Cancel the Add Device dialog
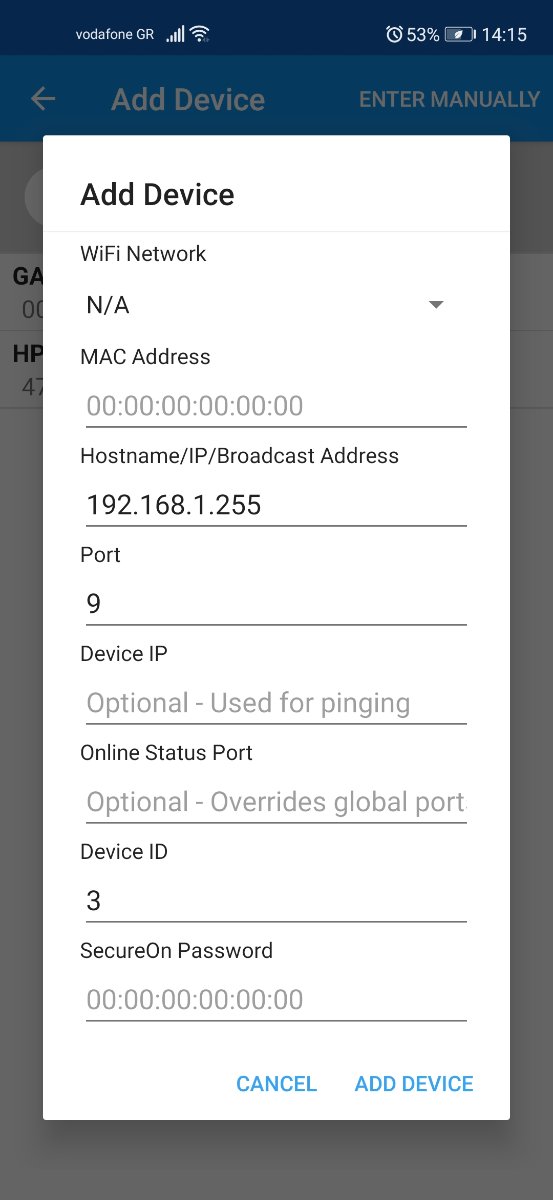 [276, 1084]
